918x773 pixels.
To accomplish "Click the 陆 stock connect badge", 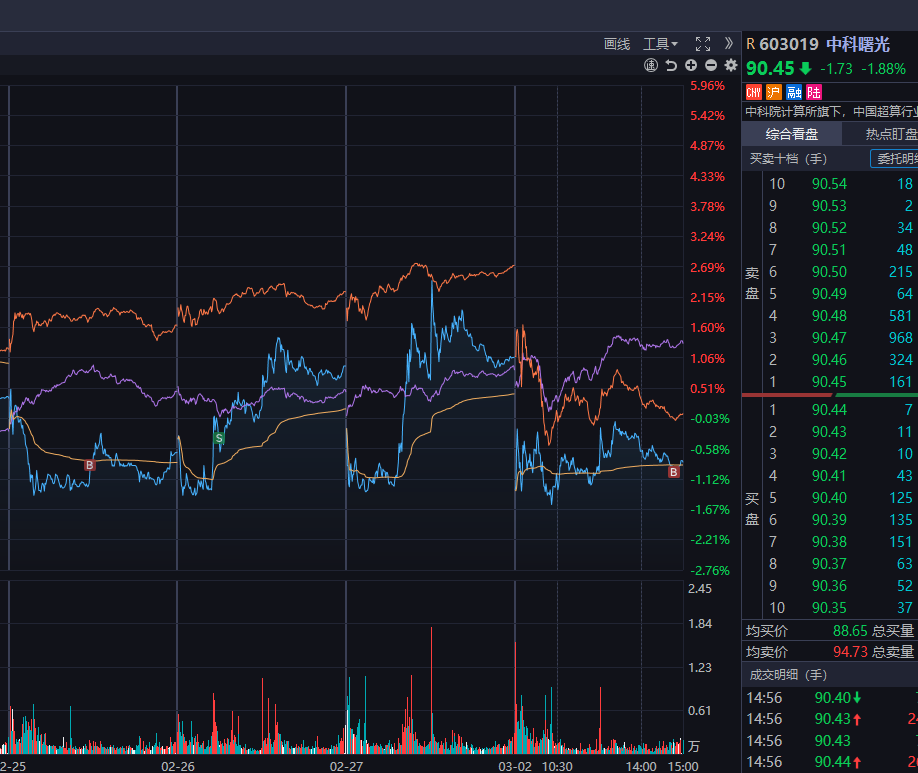I will 814,92.
